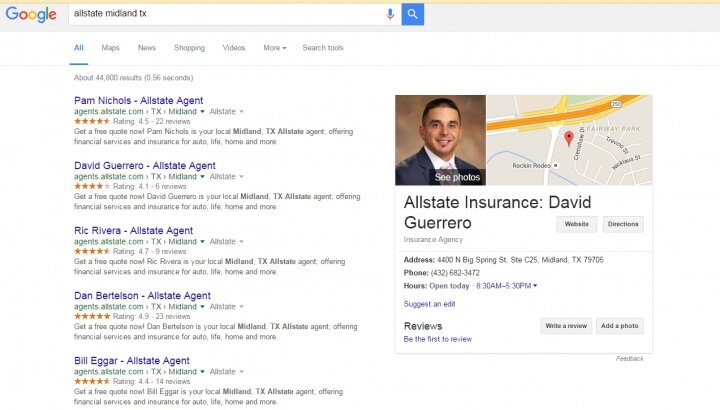Click See photos on agent portrait
This screenshot has height=410, width=720.
457,177
